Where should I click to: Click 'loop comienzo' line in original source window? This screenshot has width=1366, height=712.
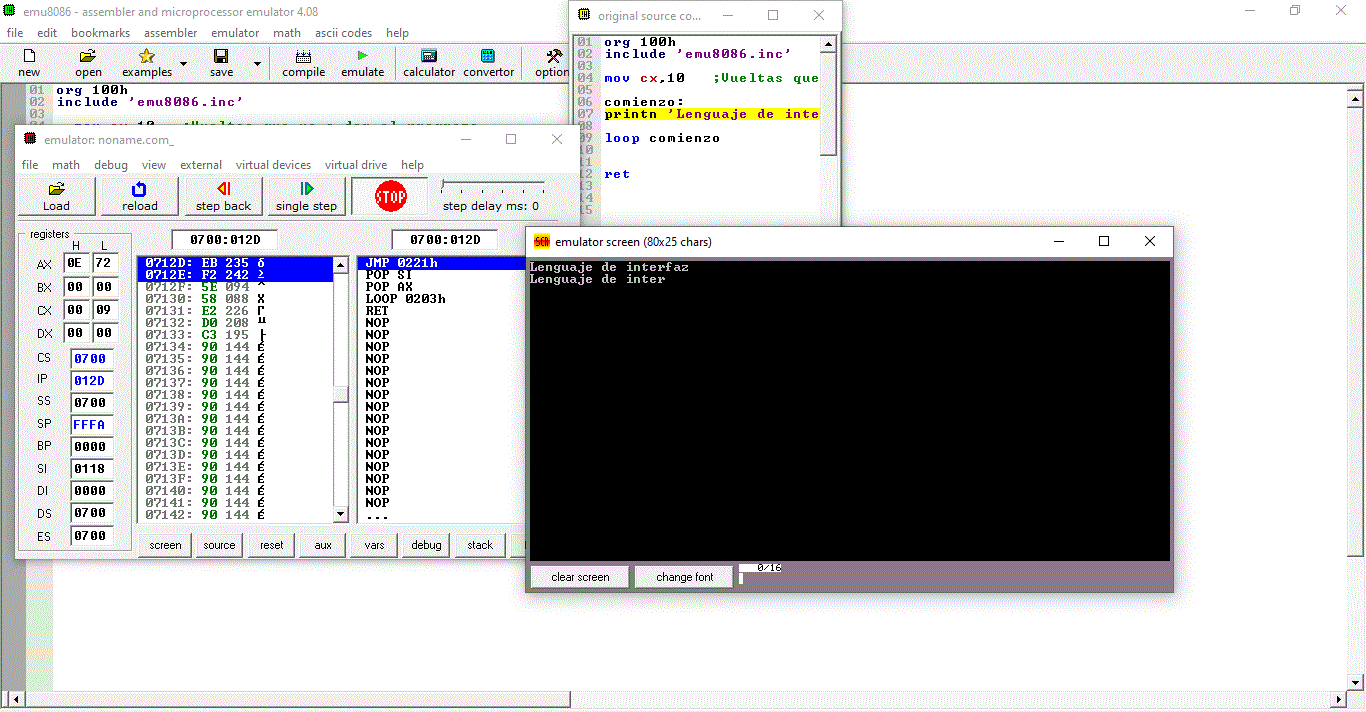662,138
